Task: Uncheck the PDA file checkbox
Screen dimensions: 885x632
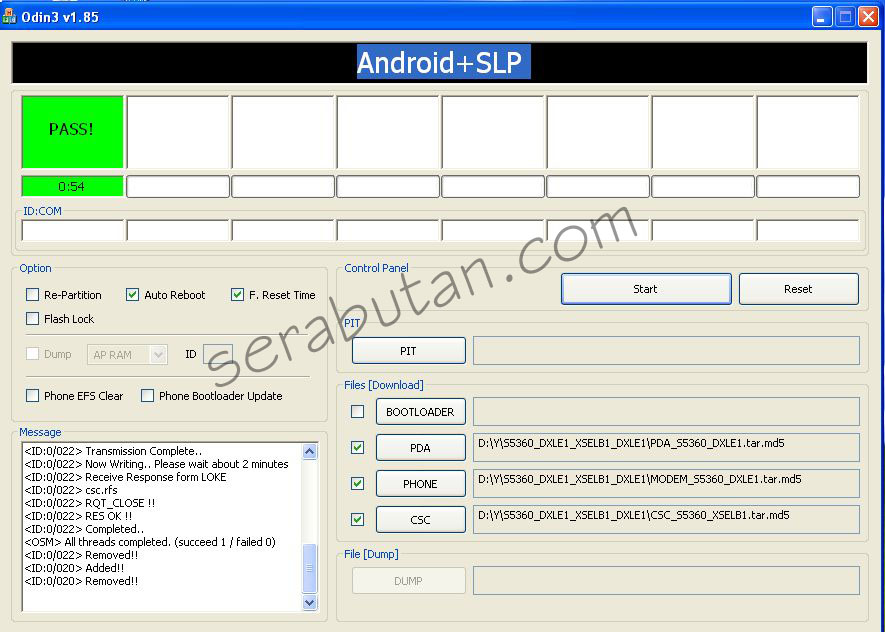Action: click(357, 447)
